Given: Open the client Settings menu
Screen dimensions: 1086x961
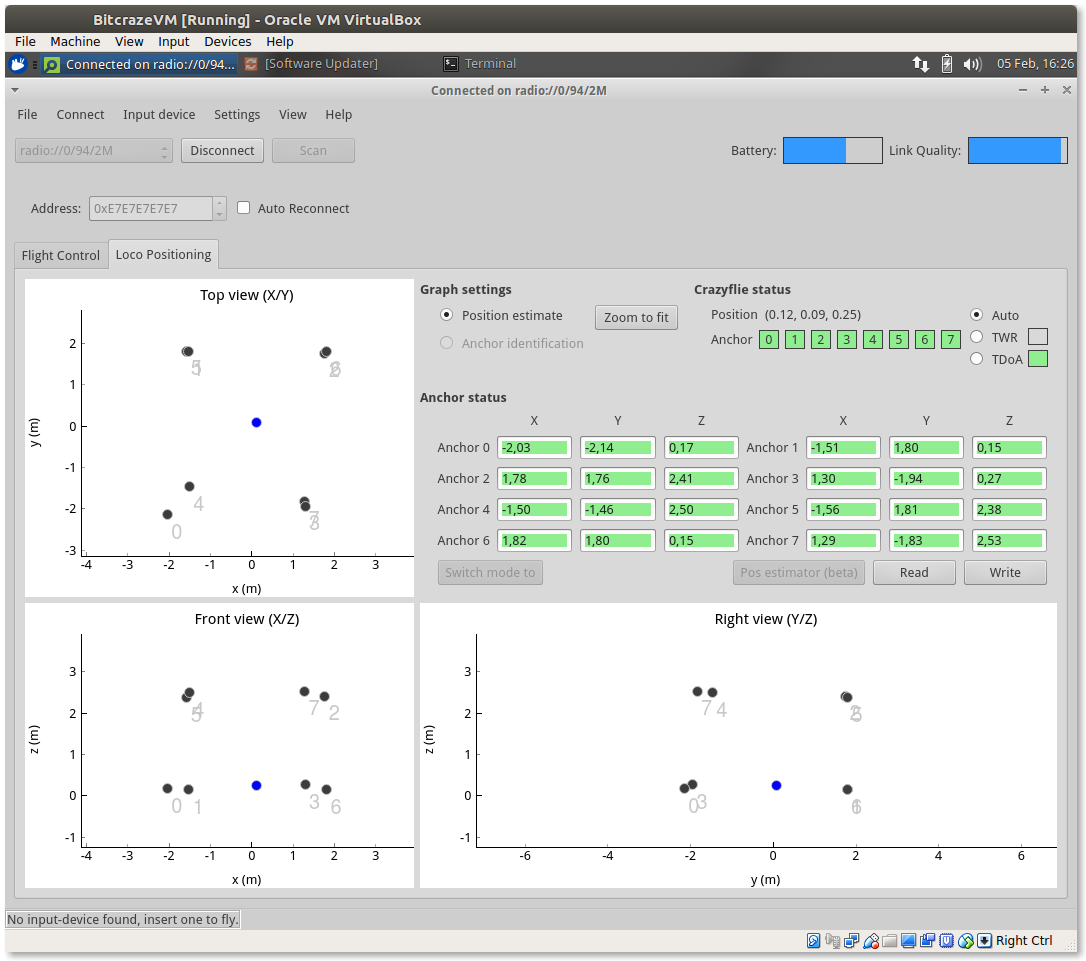Looking at the screenshot, I should (237, 114).
